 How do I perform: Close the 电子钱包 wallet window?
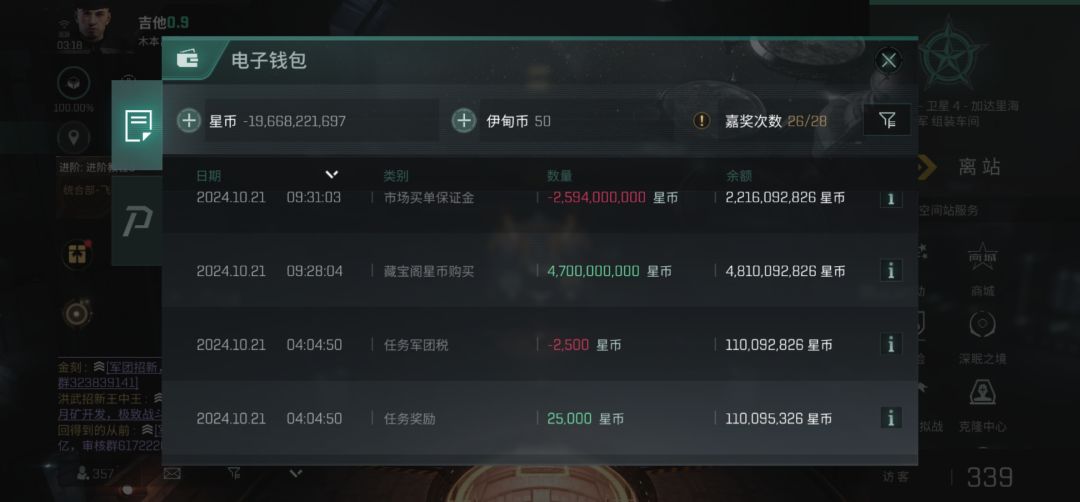(889, 61)
